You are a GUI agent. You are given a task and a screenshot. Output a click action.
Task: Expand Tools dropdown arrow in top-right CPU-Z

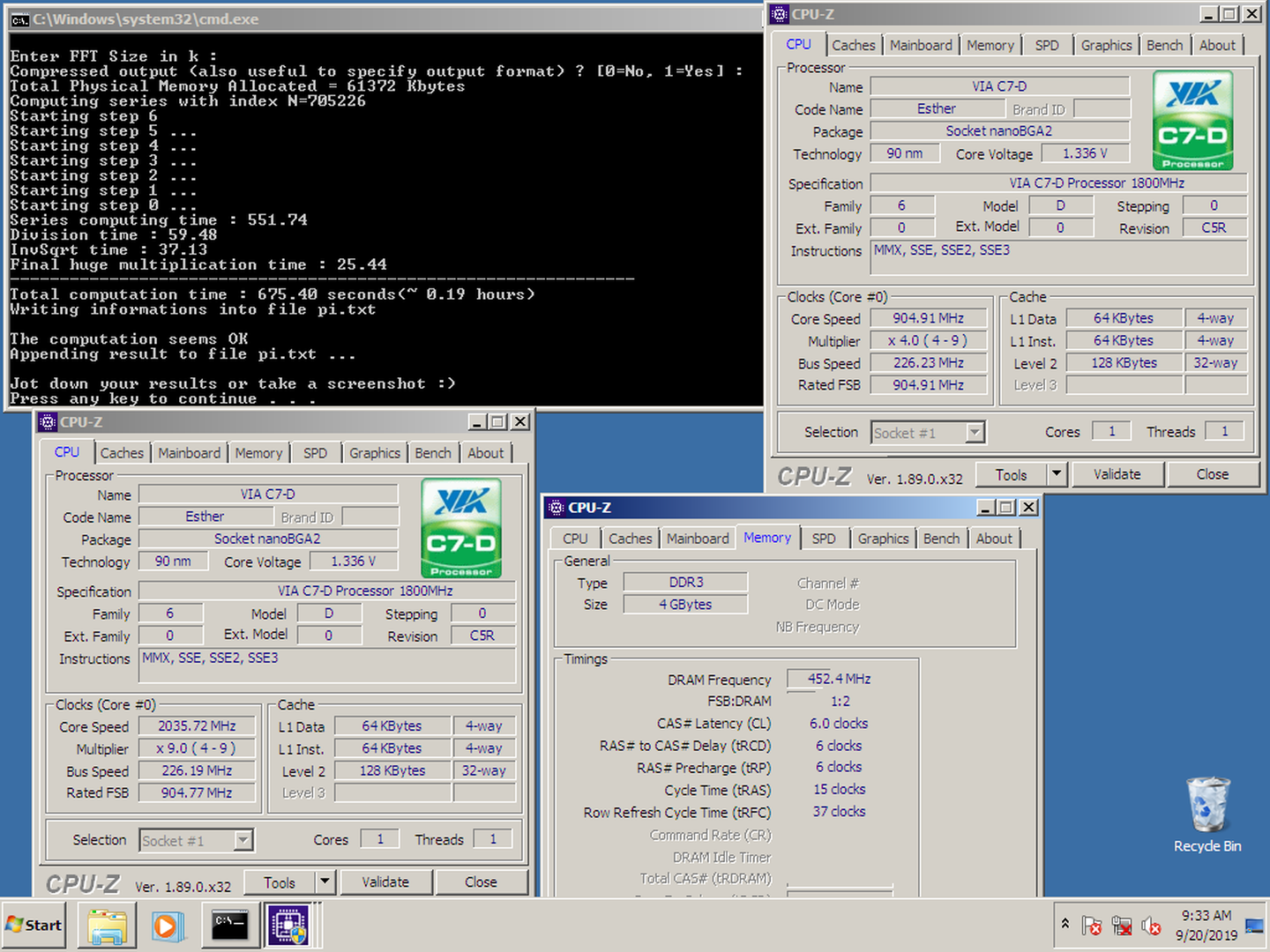1057,474
